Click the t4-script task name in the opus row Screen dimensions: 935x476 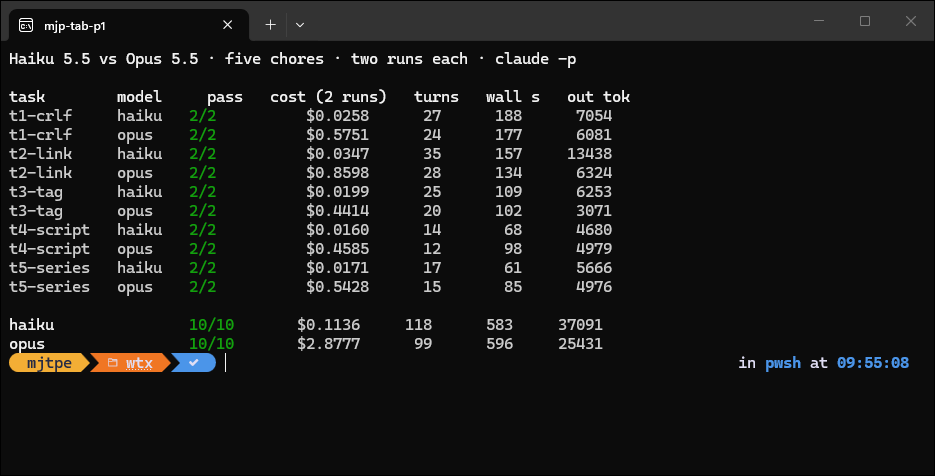pyautogui.click(x=49, y=249)
